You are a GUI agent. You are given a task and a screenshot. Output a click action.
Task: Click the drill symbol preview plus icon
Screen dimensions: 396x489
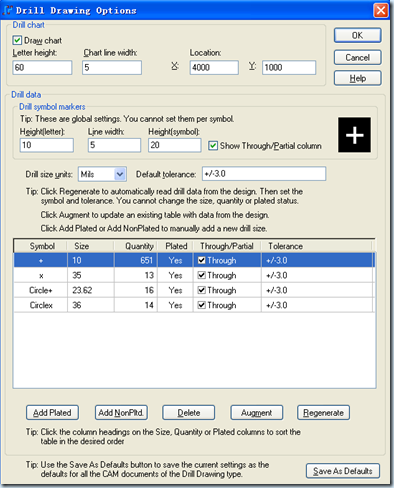pyautogui.click(x=354, y=135)
